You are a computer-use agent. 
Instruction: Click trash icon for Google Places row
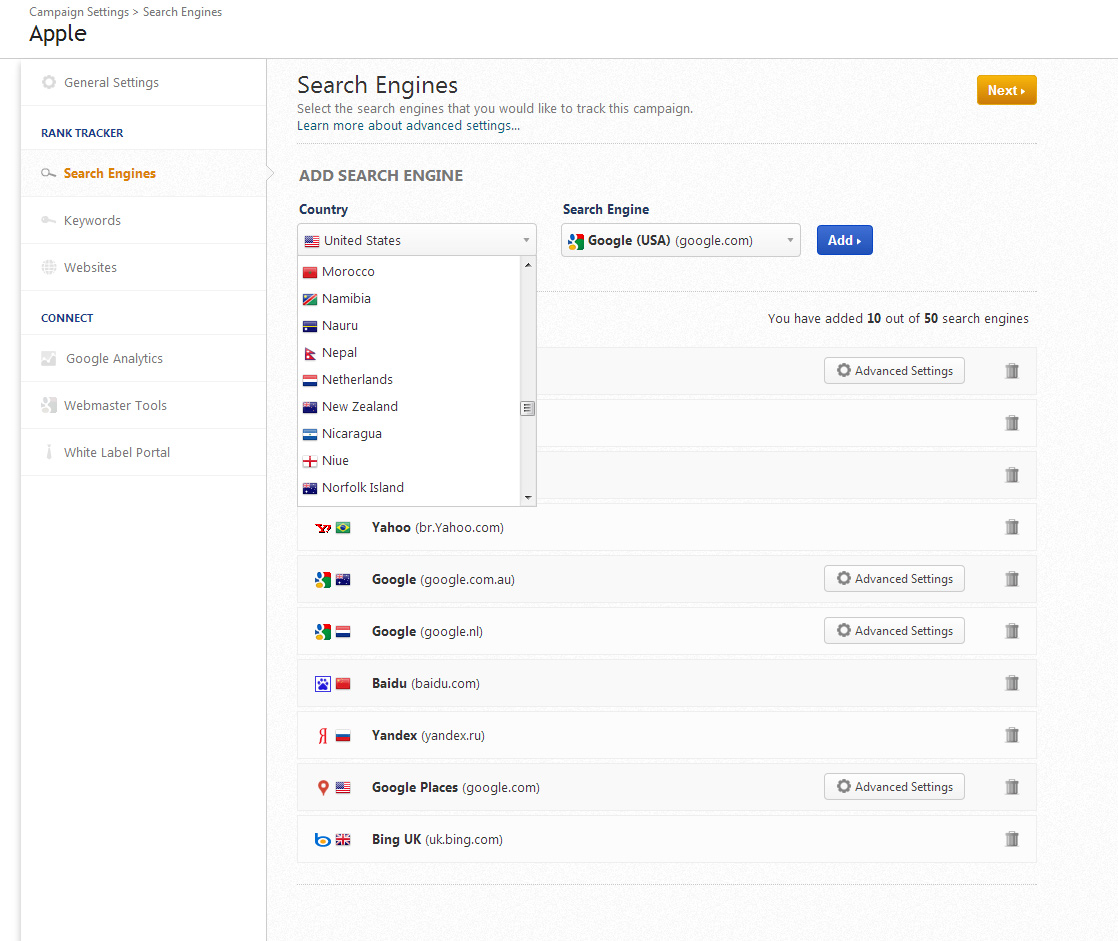click(1011, 787)
